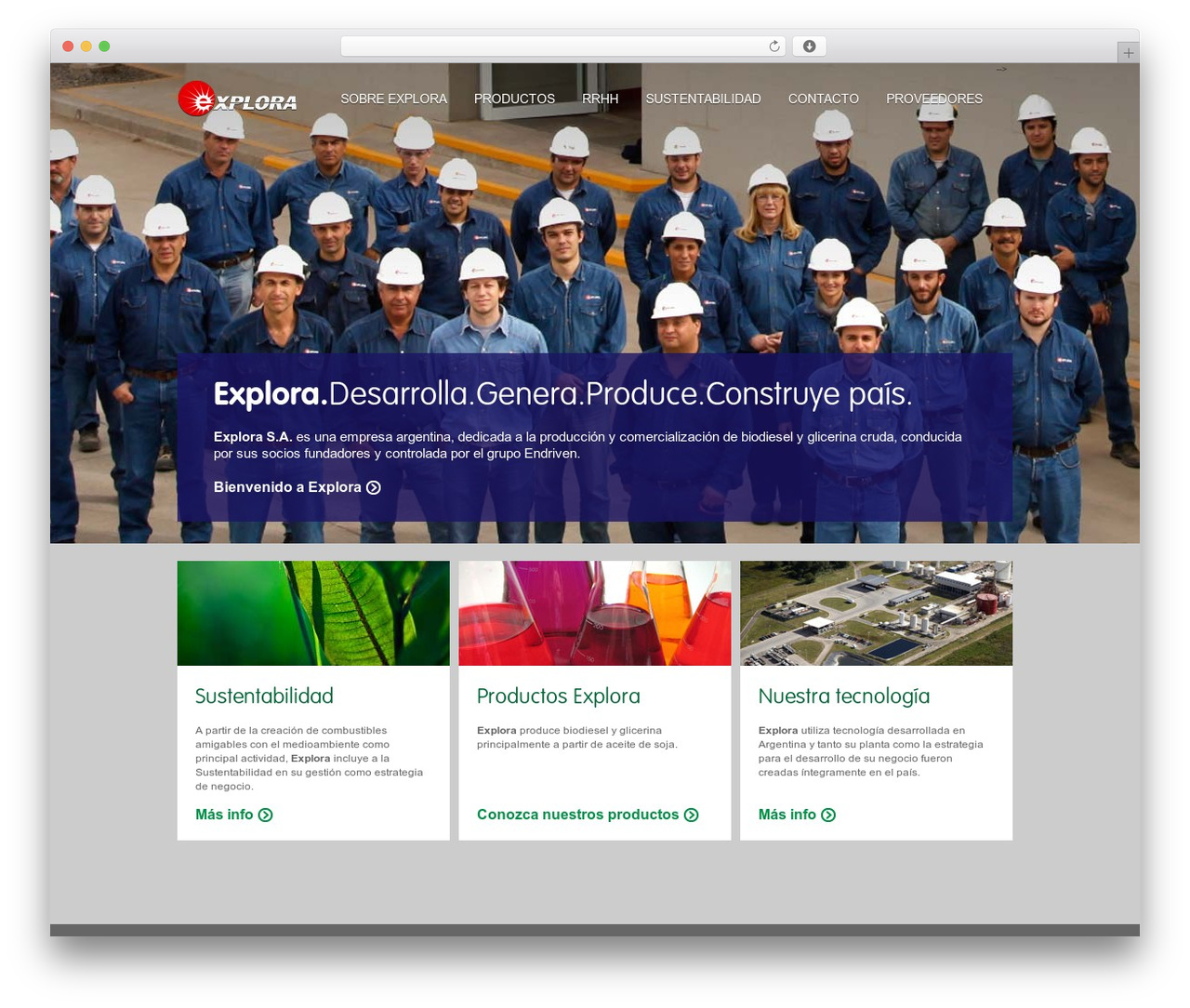Reload the page with the refresh icon

click(x=774, y=46)
